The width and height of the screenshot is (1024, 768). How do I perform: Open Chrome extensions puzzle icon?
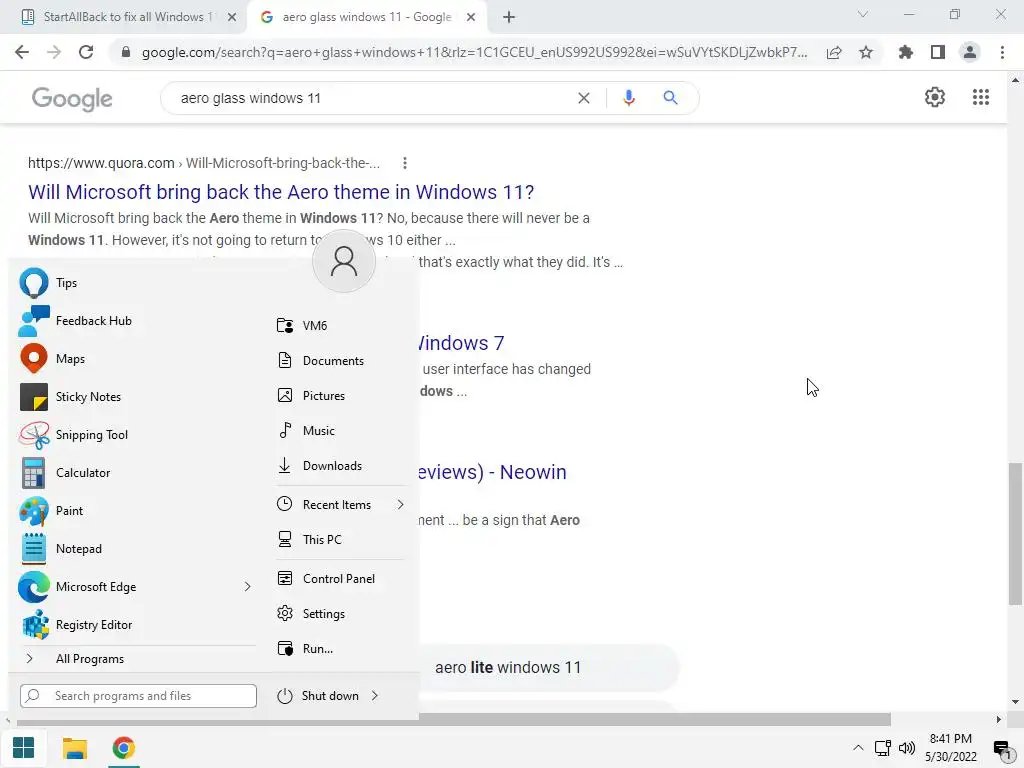coord(906,52)
